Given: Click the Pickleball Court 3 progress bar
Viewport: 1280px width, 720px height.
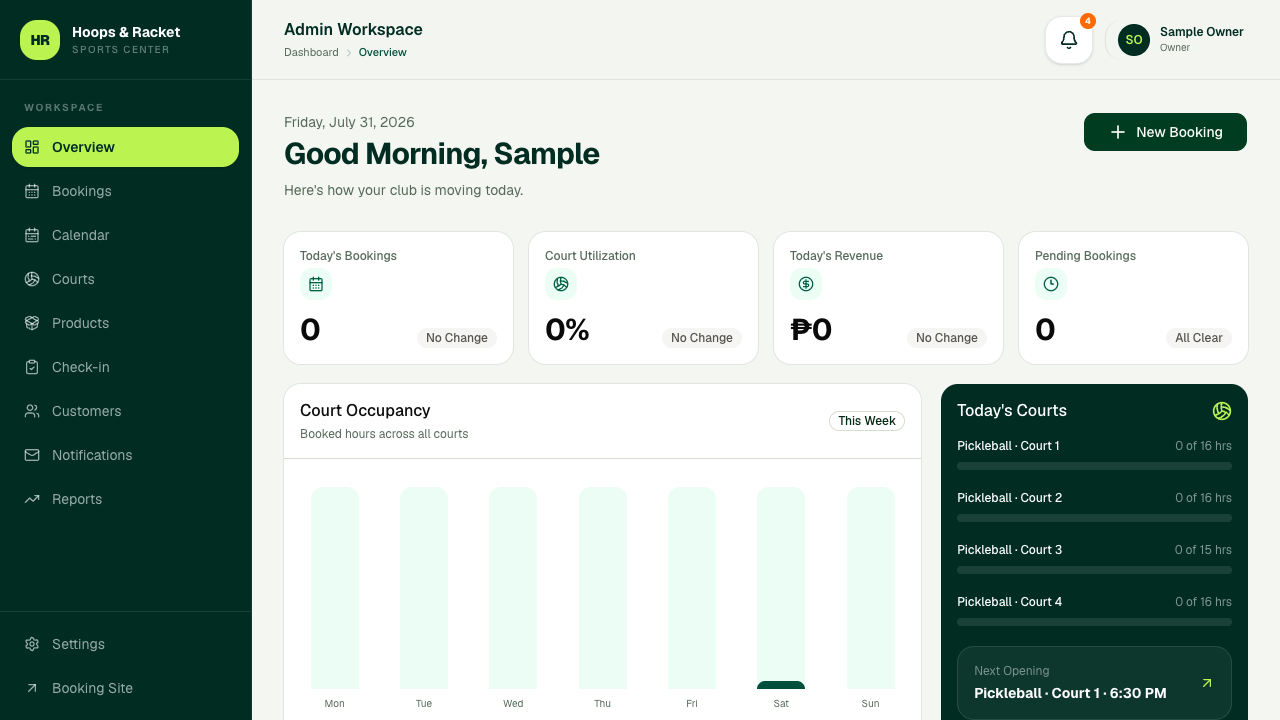Looking at the screenshot, I should 1094,570.
